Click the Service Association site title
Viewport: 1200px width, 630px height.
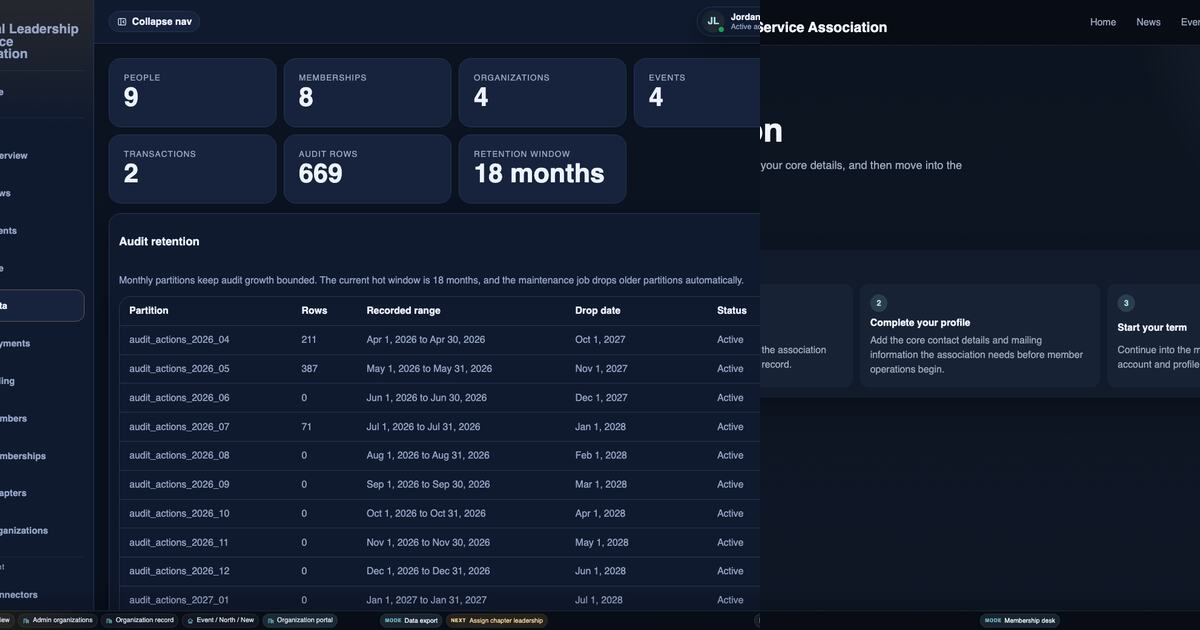coord(823,28)
